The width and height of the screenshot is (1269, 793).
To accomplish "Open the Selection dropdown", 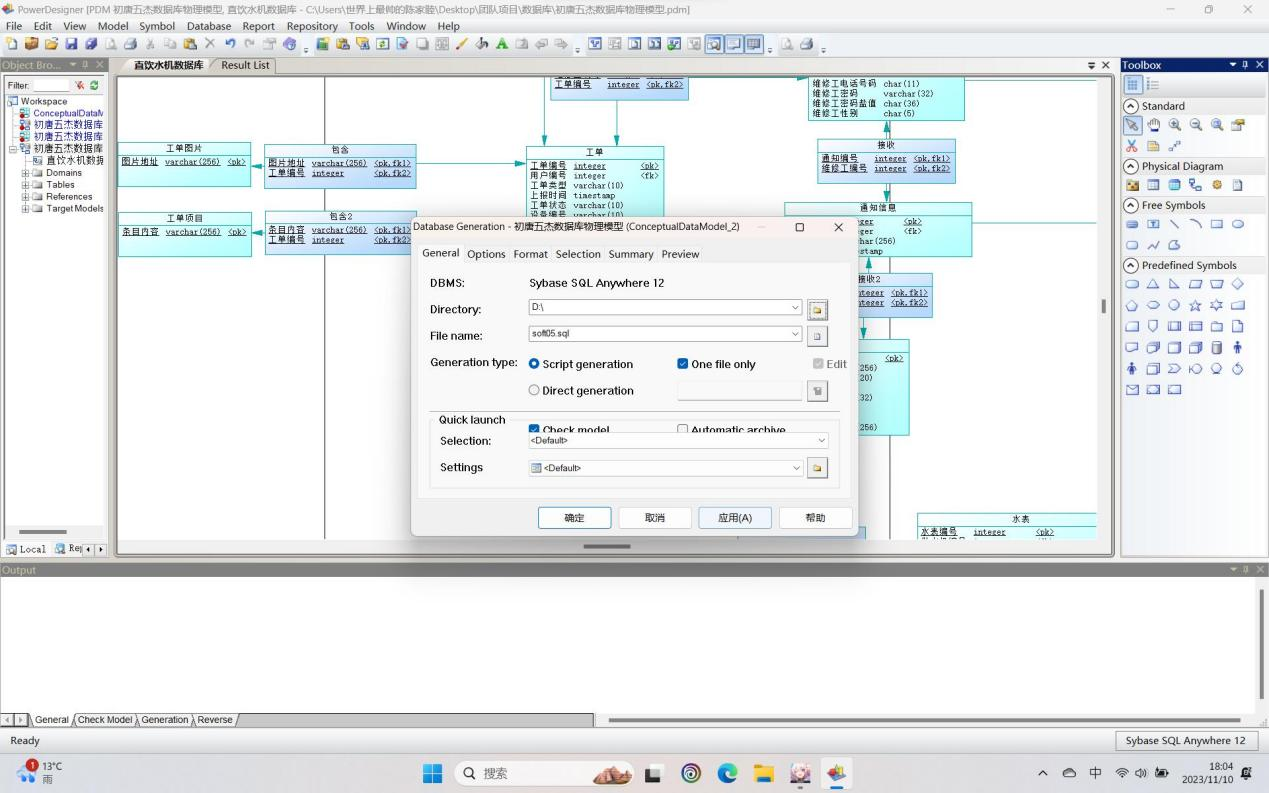I will pos(822,440).
